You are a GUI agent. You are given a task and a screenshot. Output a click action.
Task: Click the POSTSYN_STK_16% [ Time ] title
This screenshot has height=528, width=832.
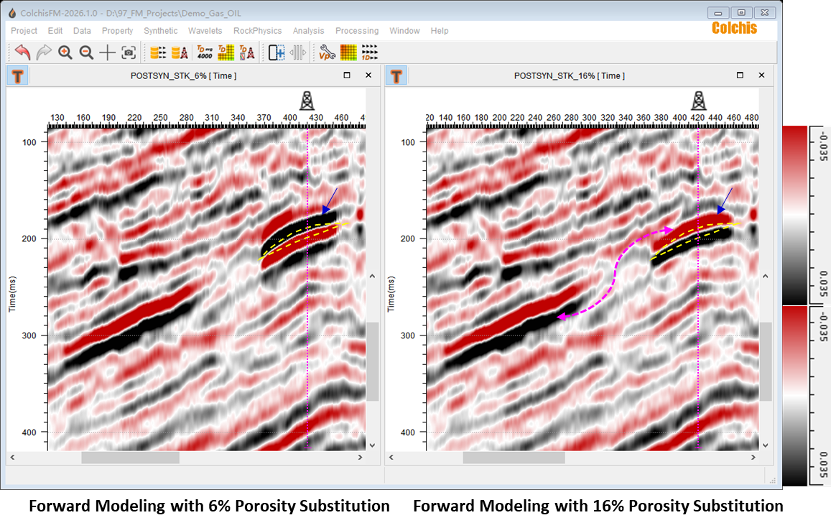pyautogui.click(x=569, y=76)
